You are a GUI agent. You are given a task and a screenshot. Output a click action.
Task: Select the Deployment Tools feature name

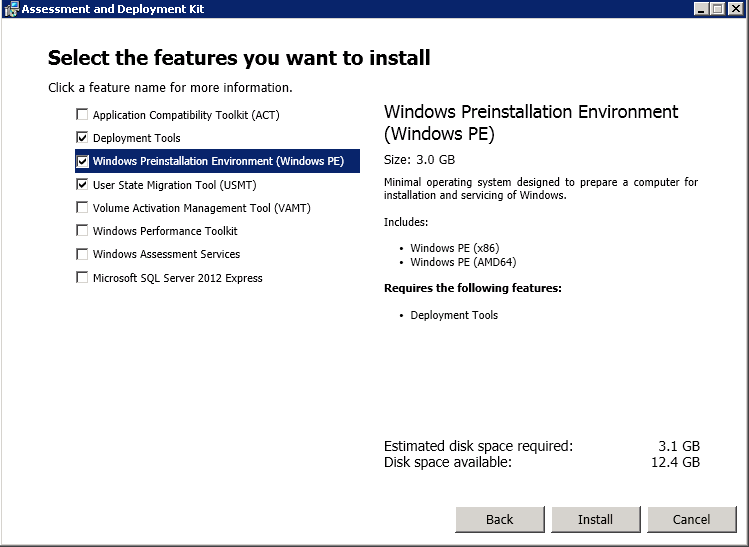[x=137, y=138]
